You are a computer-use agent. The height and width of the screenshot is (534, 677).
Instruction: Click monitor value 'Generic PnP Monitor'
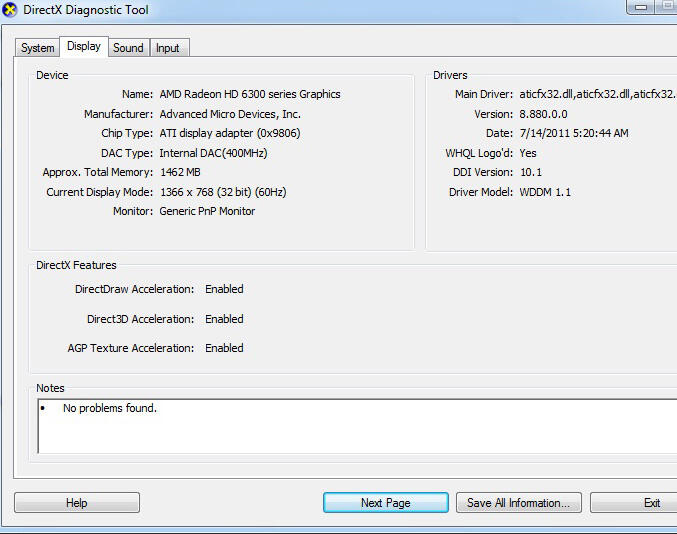coord(207,211)
